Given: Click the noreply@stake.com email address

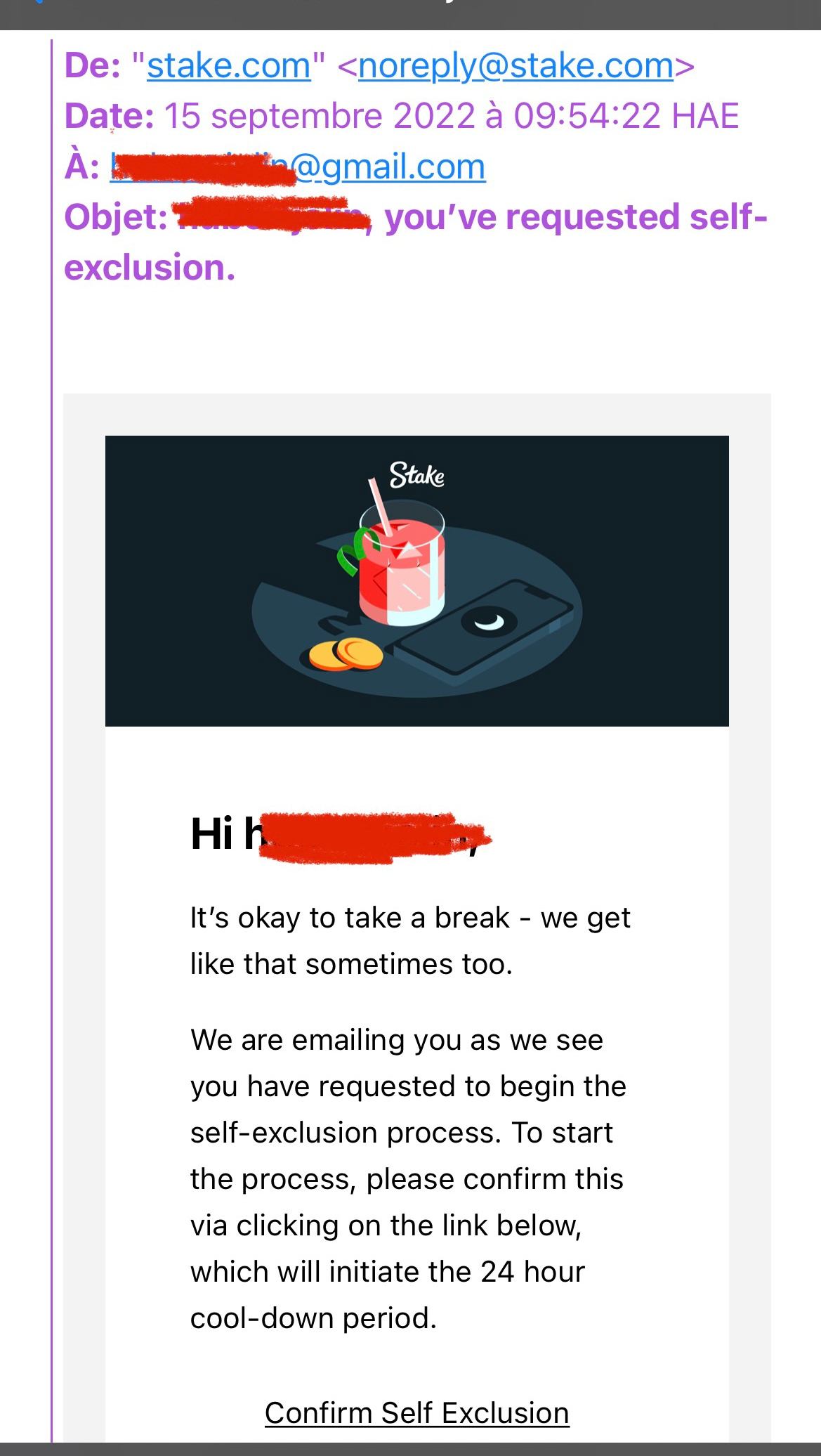Looking at the screenshot, I should pyautogui.click(x=515, y=66).
